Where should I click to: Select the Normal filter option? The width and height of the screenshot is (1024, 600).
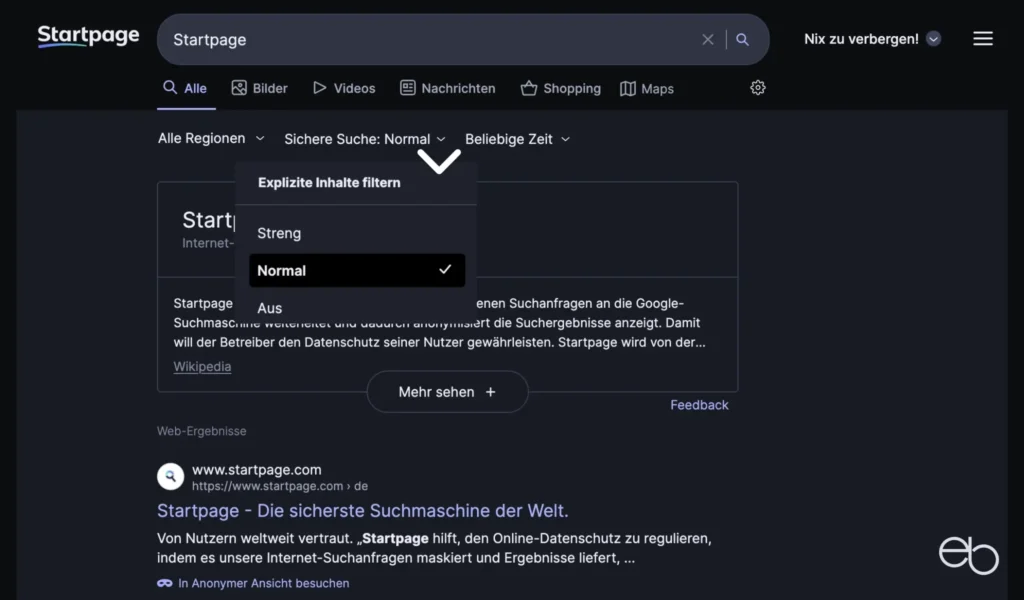(x=357, y=270)
